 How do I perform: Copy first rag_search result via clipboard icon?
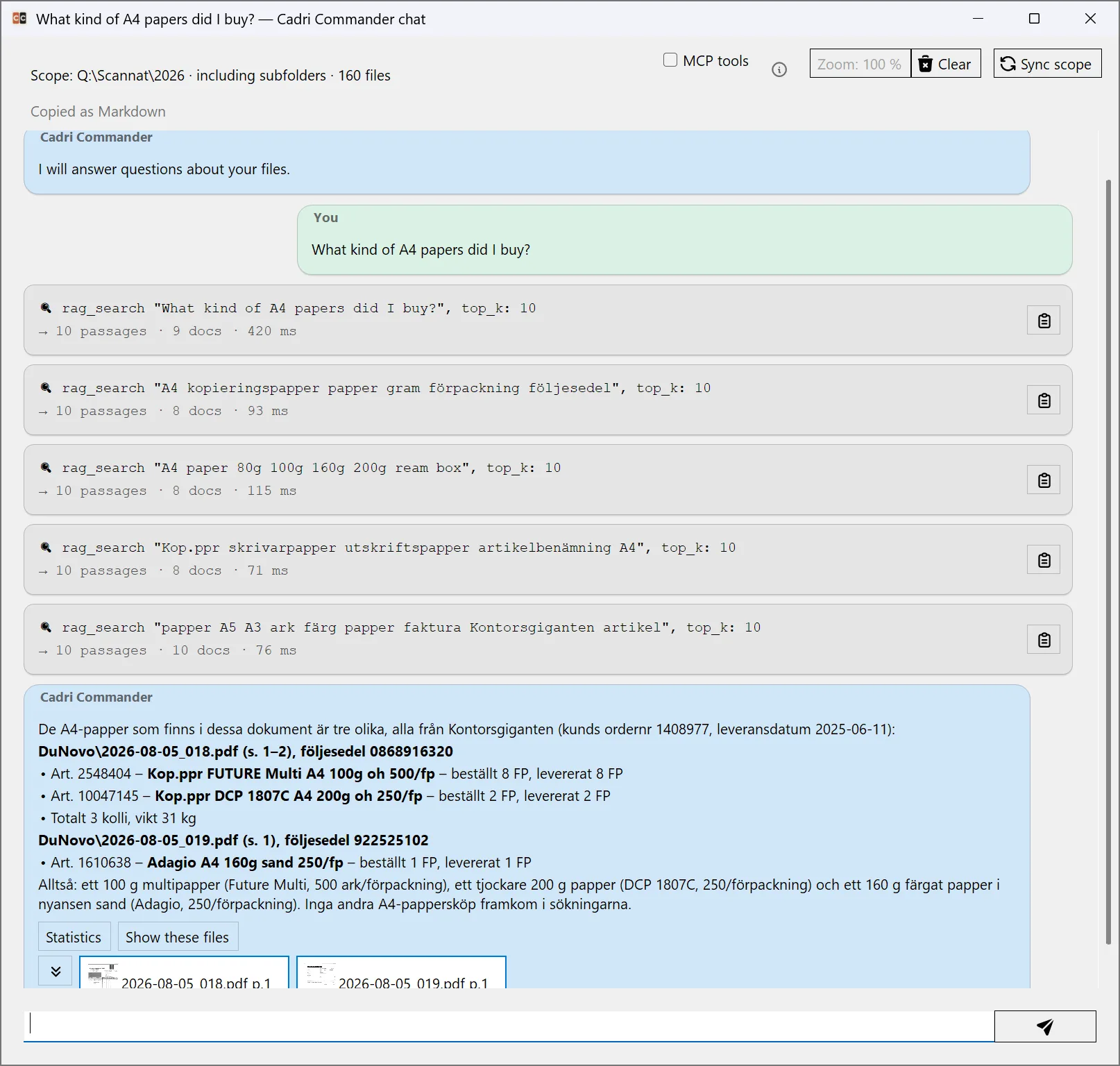[x=1043, y=321]
